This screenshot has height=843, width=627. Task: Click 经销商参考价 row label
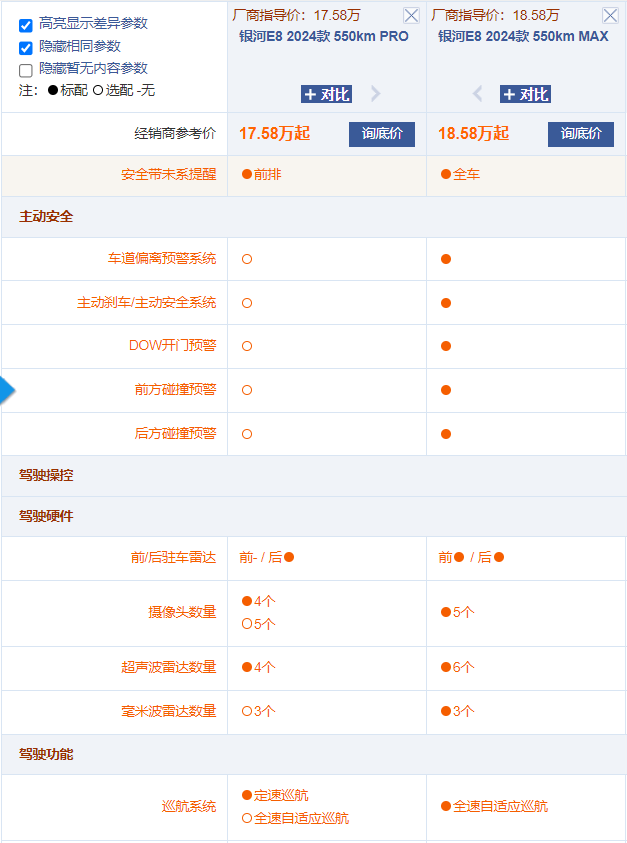[x=175, y=133]
